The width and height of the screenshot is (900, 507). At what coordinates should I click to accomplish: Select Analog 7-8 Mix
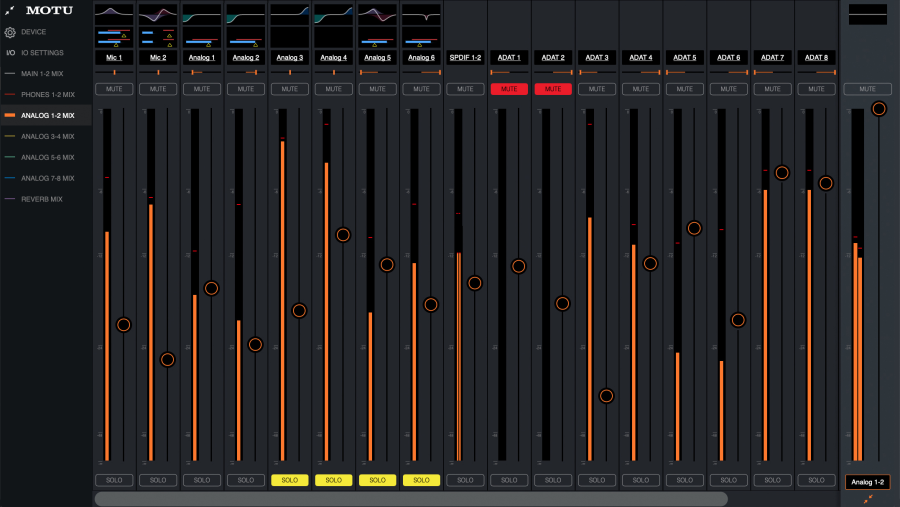(x=48, y=179)
